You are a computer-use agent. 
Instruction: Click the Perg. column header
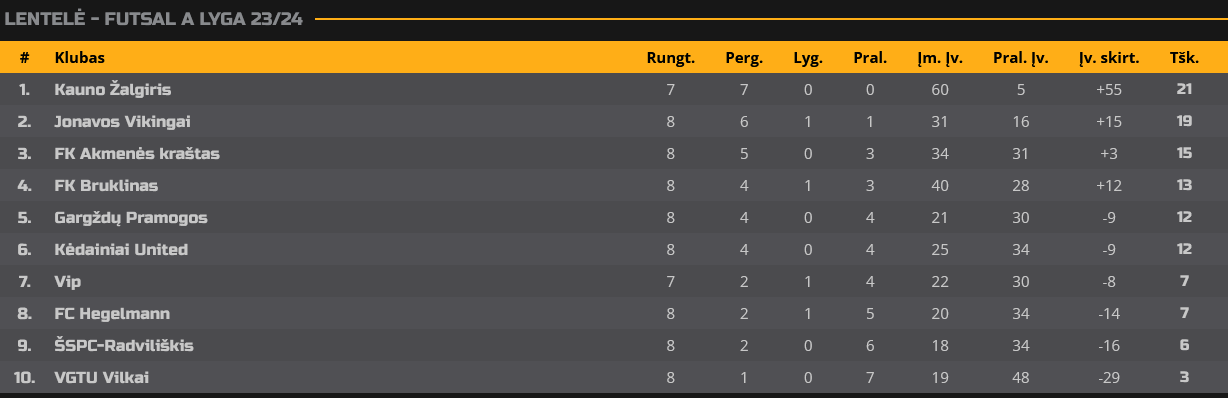744,58
